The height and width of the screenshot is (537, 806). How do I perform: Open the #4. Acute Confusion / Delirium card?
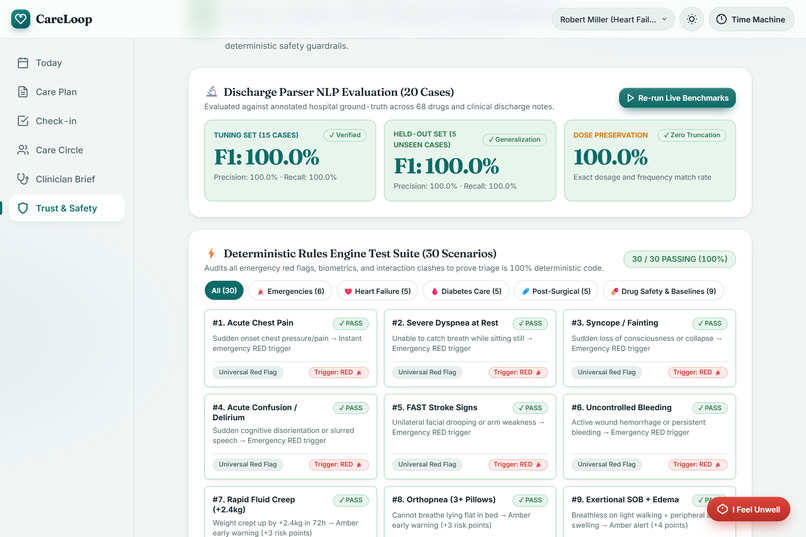pos(290,436)
